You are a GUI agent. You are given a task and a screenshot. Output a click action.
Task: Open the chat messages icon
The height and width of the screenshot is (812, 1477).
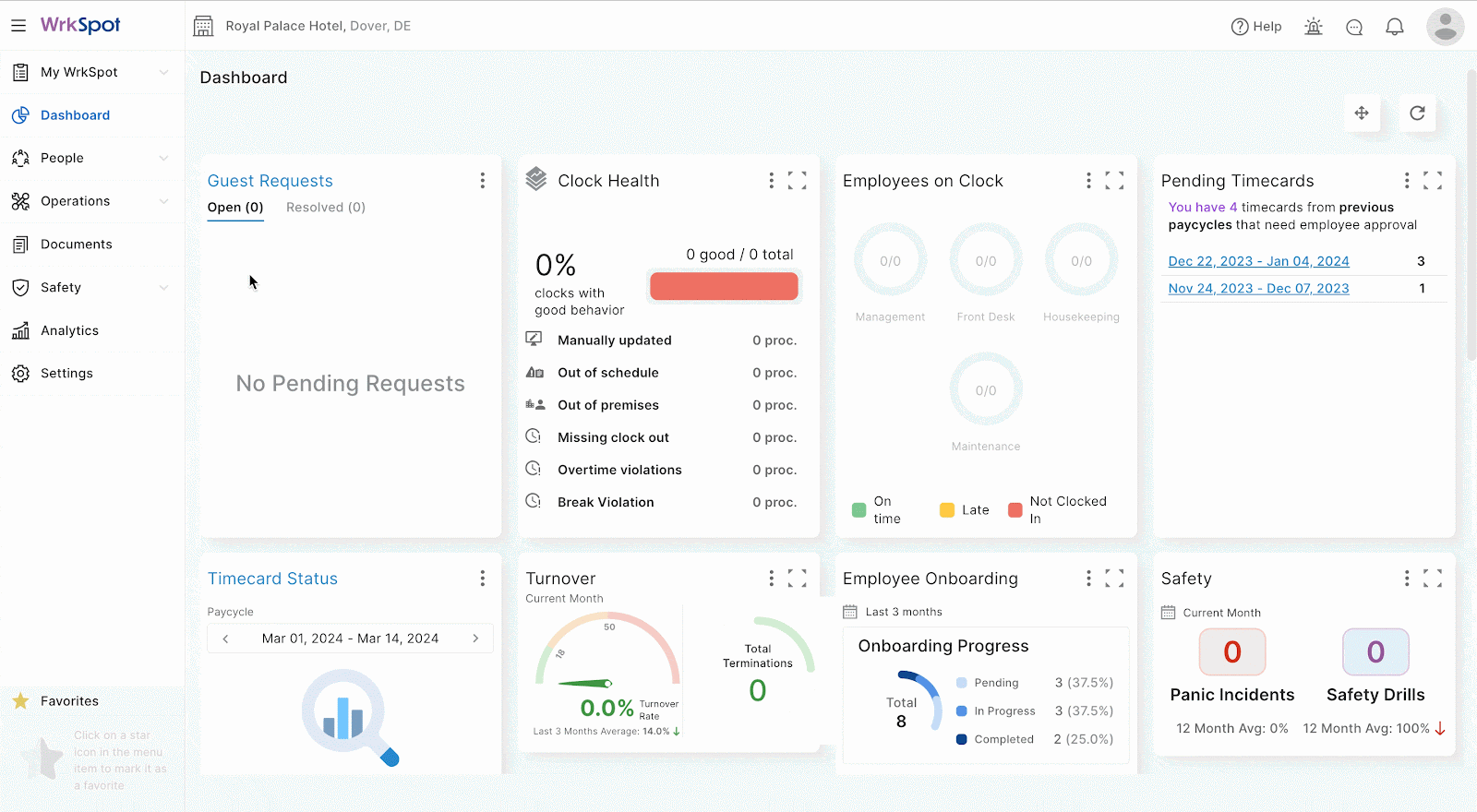[x=1354, y=27]
